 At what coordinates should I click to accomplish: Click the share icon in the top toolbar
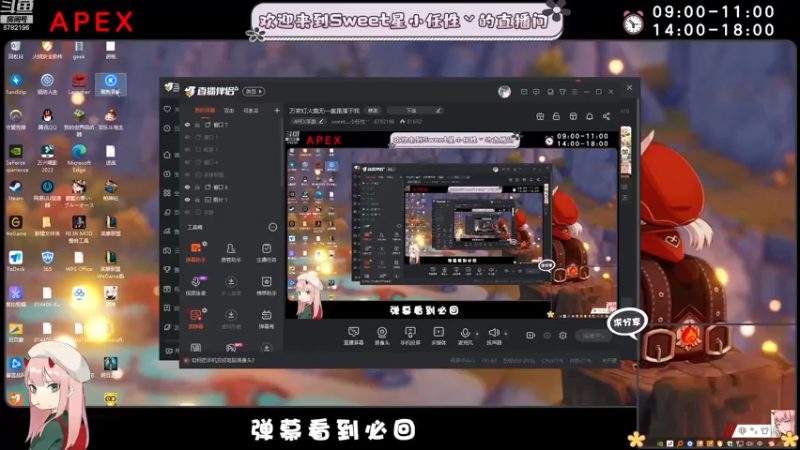click(606, 116)
